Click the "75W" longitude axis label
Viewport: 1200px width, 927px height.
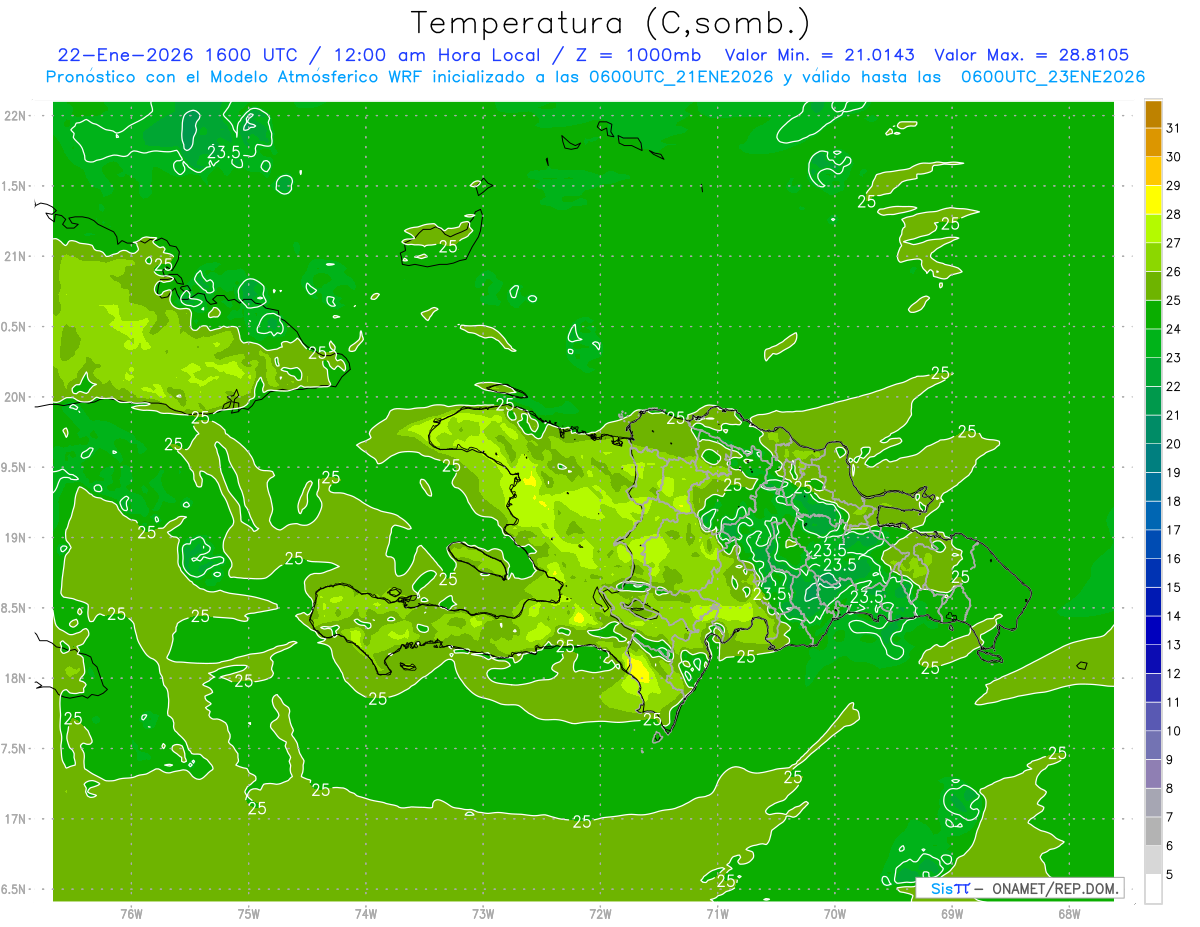pos(249,914)
